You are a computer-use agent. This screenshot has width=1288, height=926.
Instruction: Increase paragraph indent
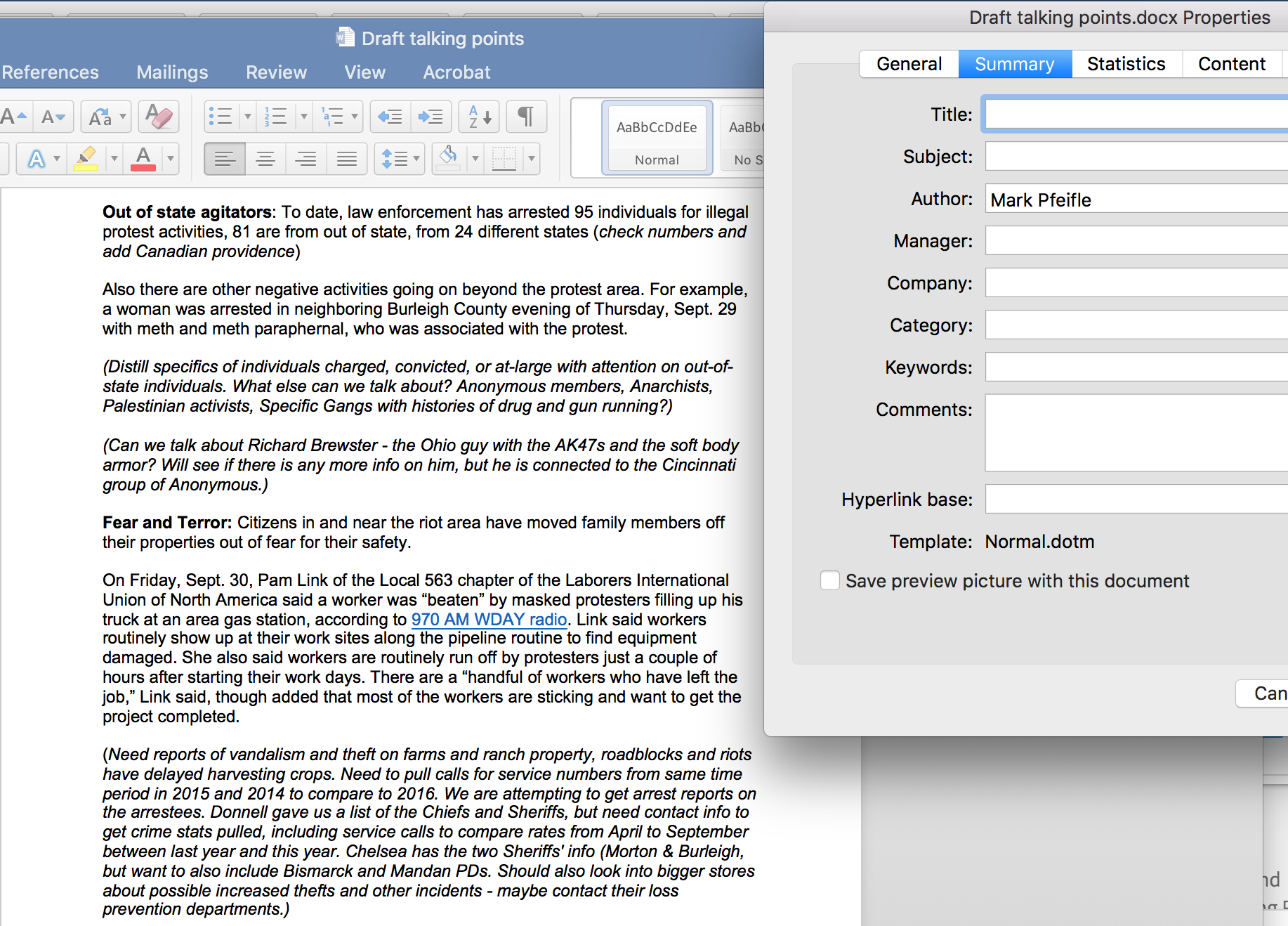point(431,117)
